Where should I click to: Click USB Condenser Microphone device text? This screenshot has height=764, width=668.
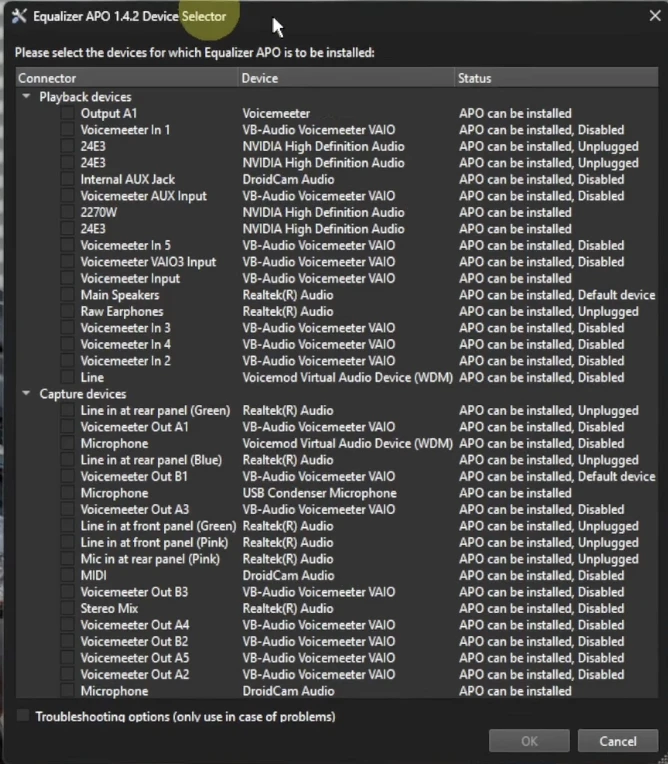point(319,493)
